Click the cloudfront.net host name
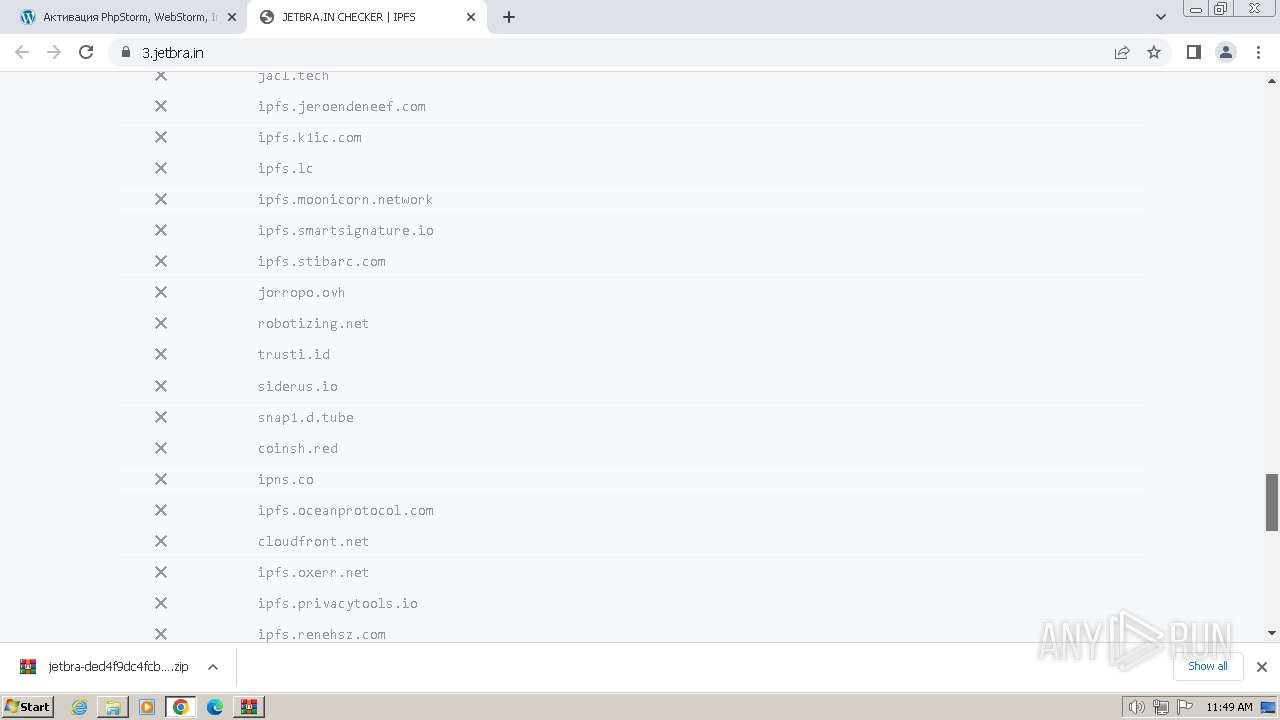The width and height of the screenshot is (1280, 720). (313, 541)
